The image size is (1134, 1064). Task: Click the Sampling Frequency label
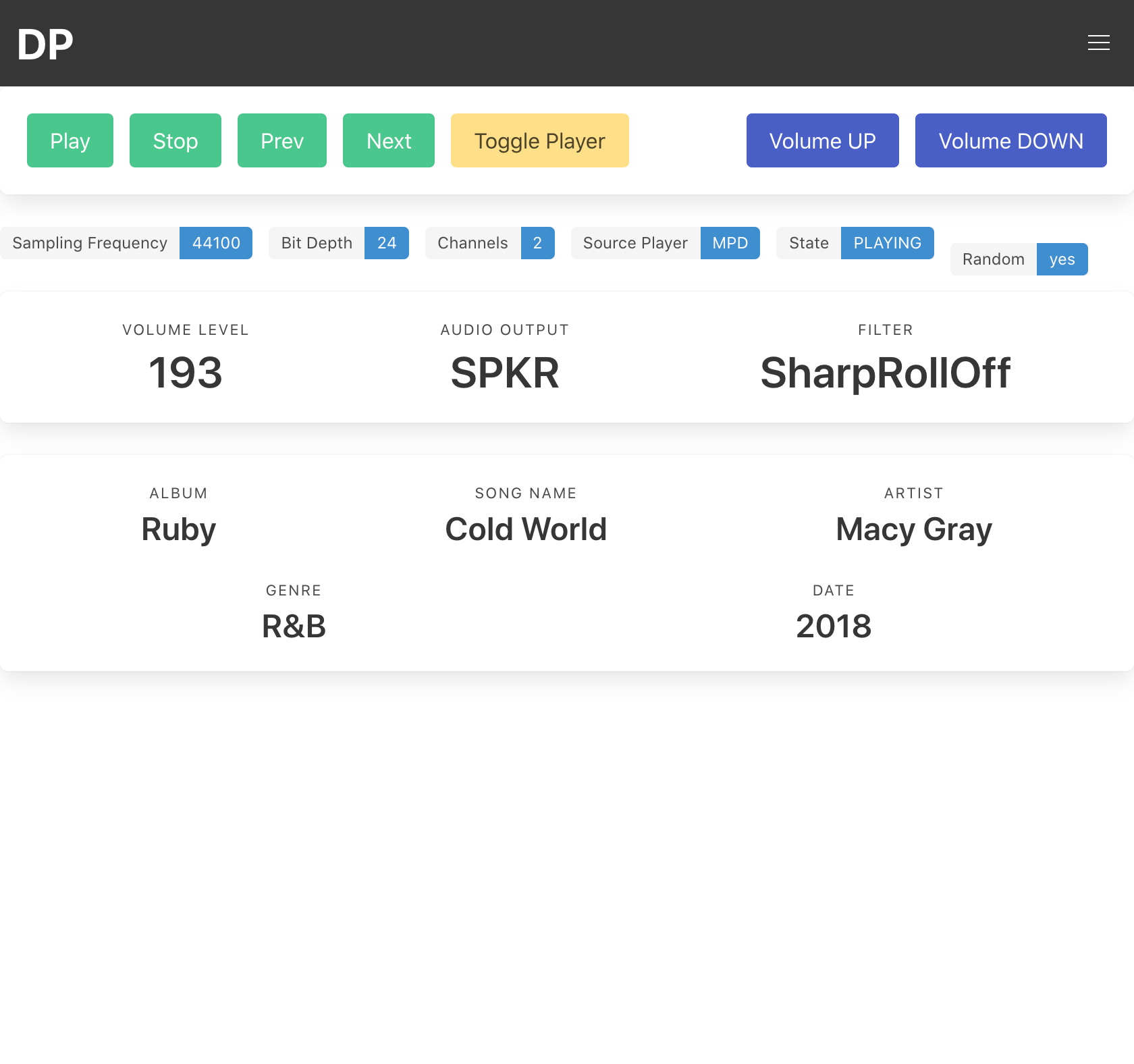pyautogui.click(x=90, y=243)
